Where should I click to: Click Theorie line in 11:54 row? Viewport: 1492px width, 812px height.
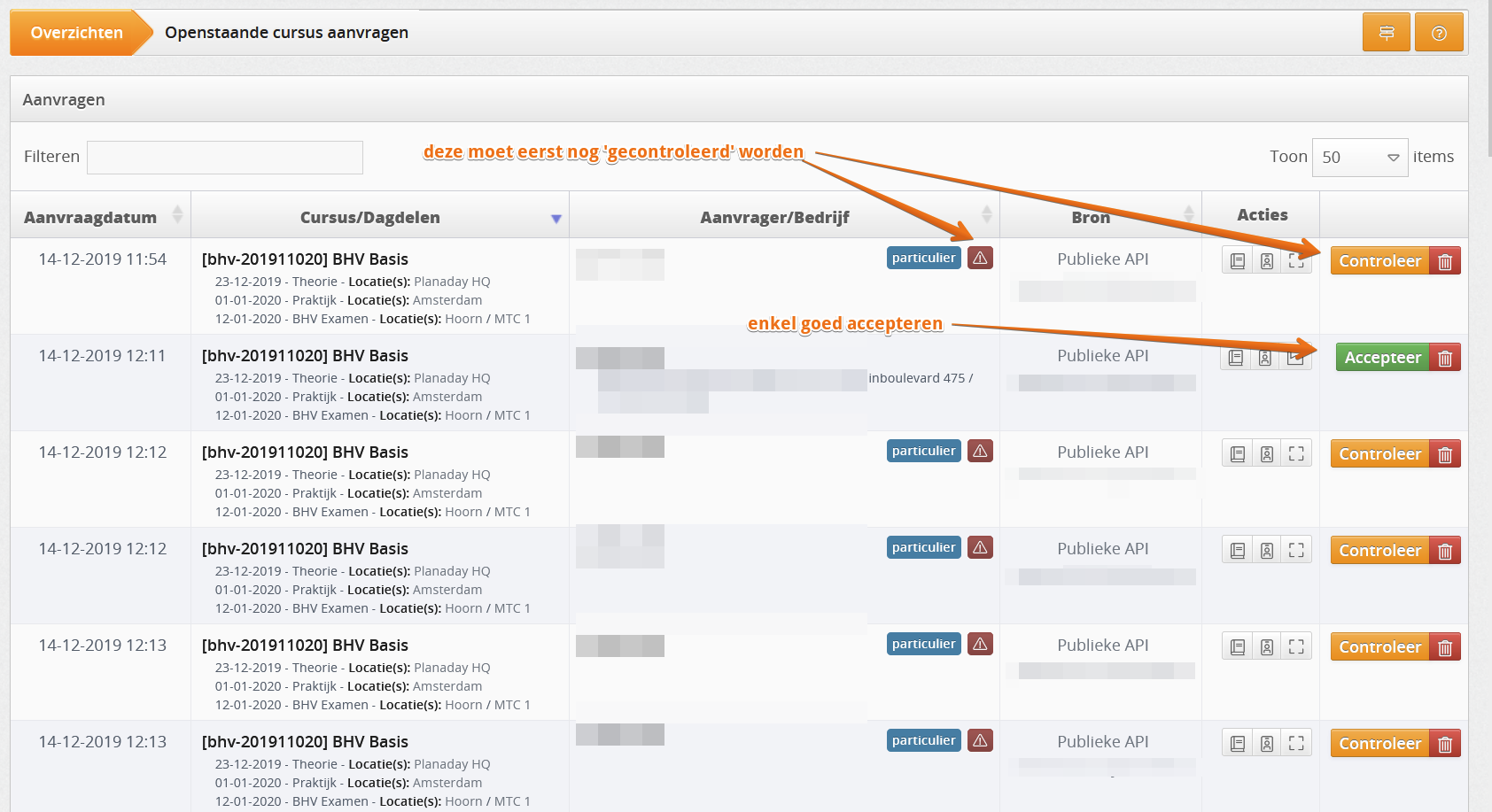[x=353, y=282]
